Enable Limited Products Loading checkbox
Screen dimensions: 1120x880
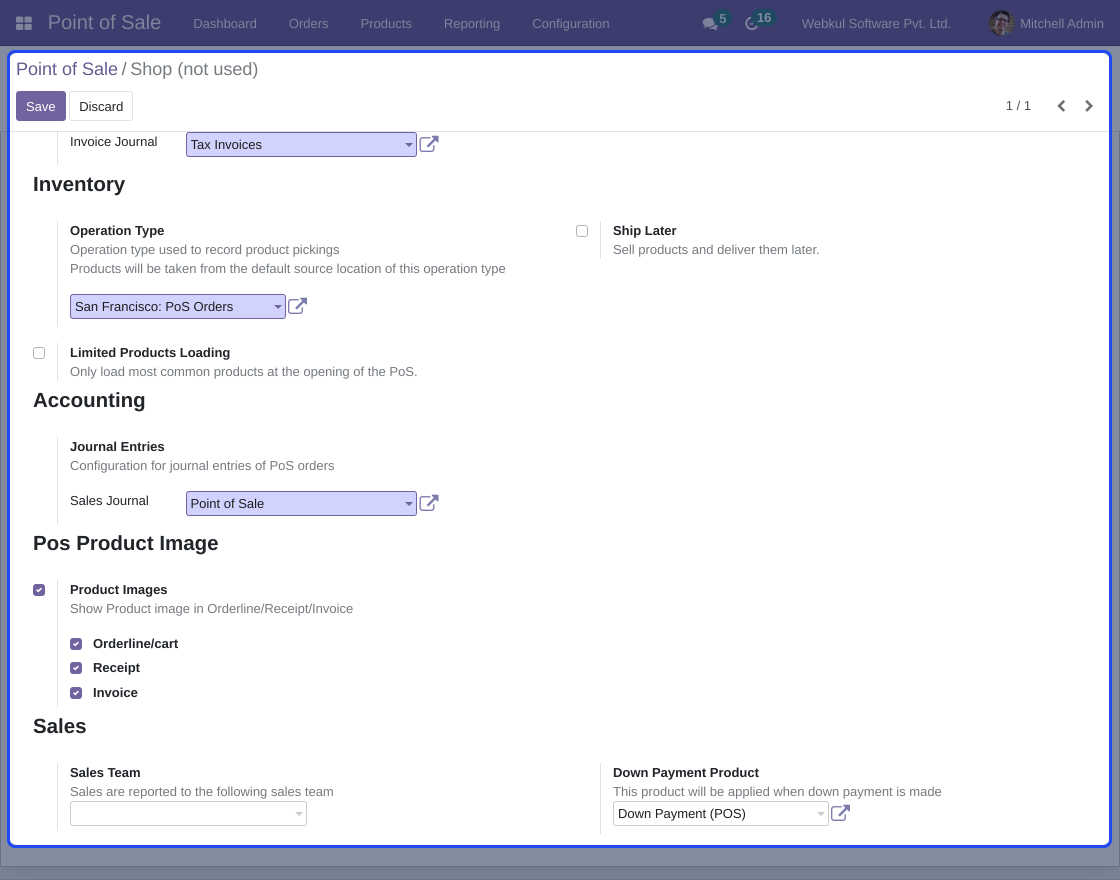pyautogui.click(x=39, y=353)
